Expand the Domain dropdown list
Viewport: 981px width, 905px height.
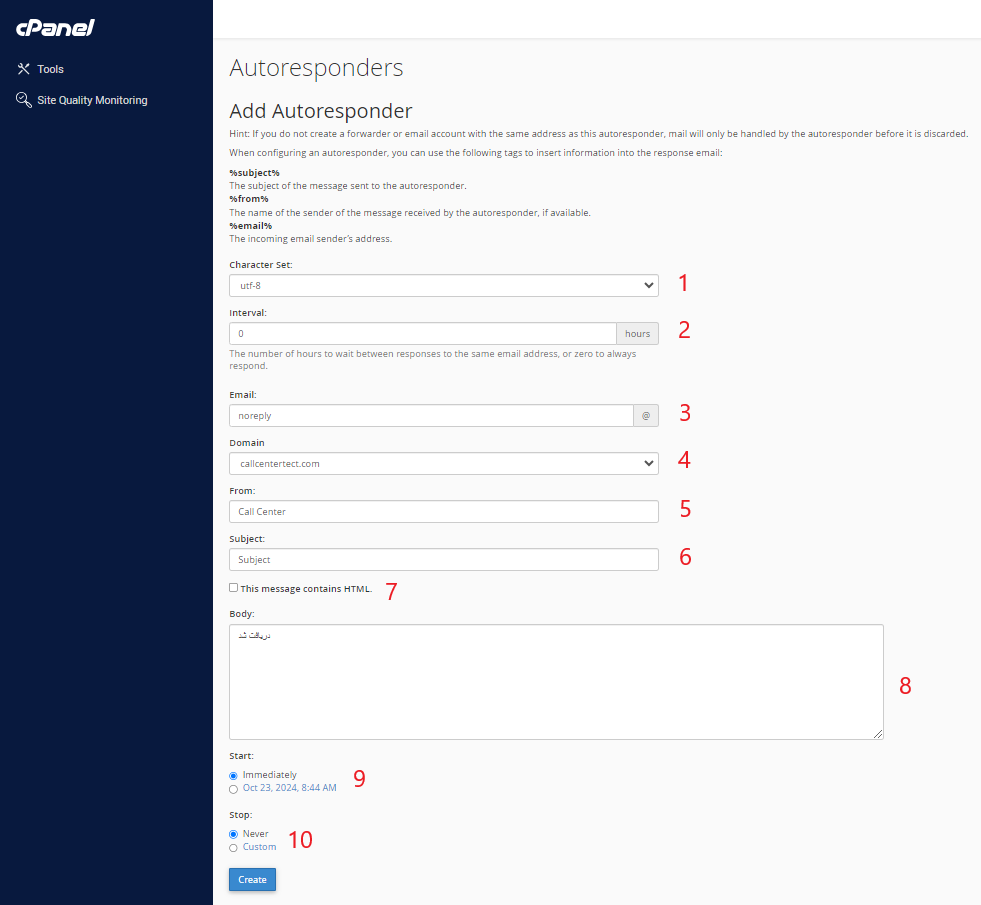443,463
